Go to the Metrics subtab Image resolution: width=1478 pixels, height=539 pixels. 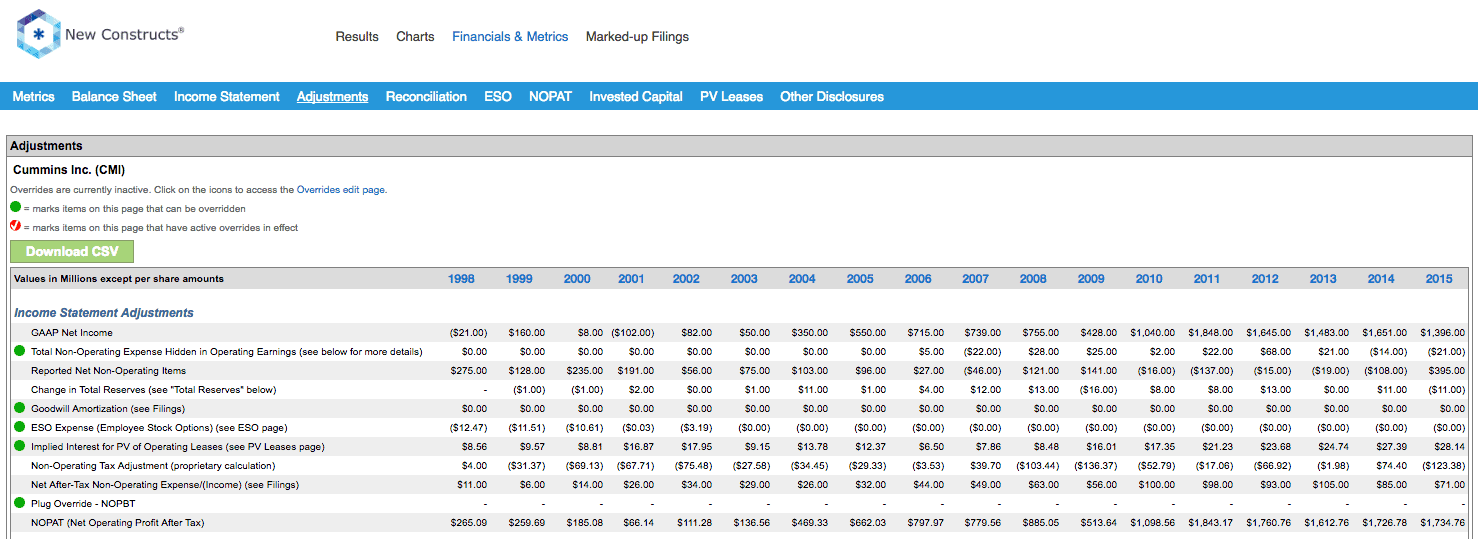(33, 97)
